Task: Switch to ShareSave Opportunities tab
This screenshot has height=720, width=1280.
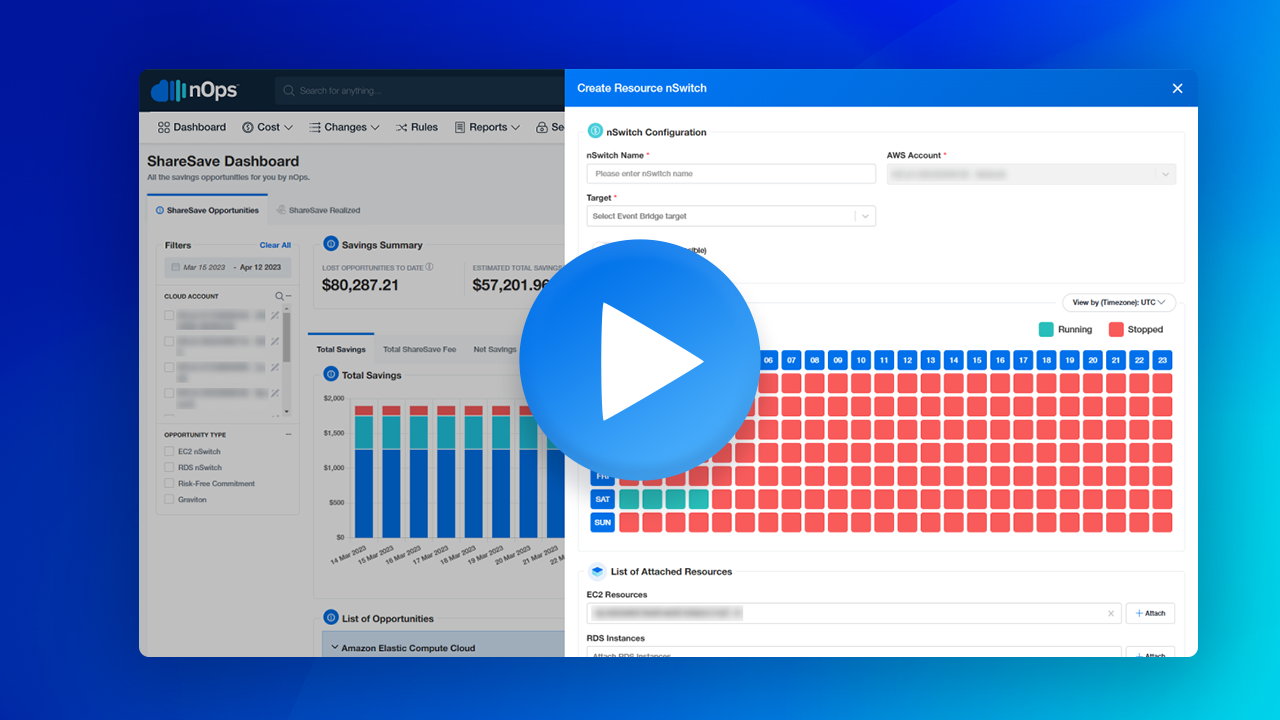Action: pos(207,210)
